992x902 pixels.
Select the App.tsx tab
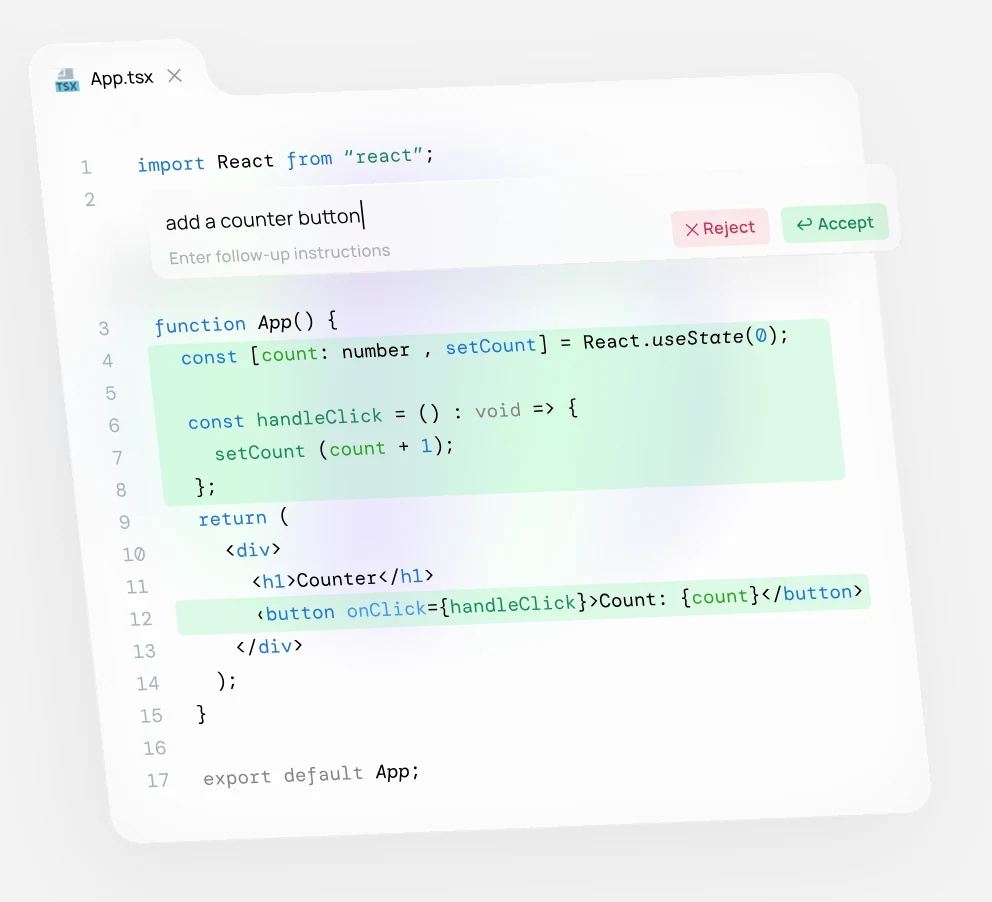coord(120,78)
